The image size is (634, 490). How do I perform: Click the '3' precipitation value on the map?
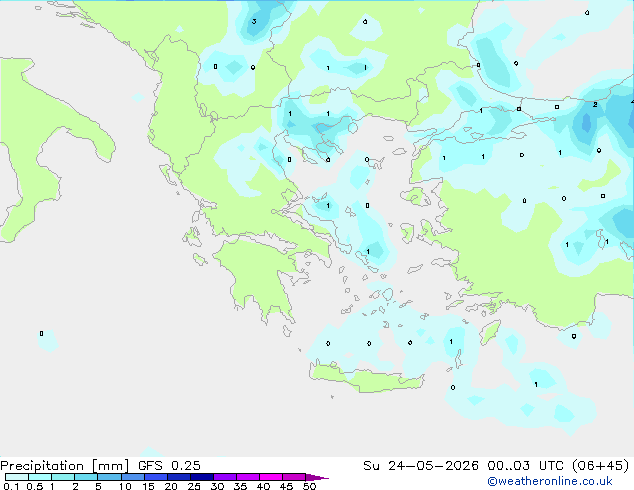(x=254, y=21)
